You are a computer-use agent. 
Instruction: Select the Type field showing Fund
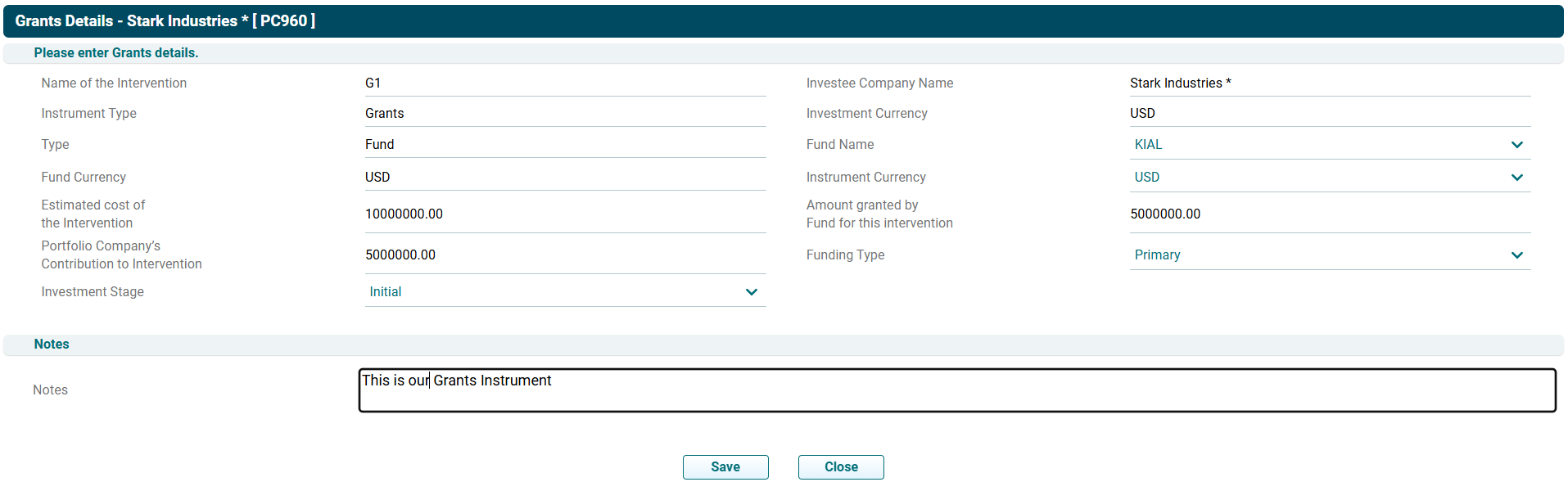pyautogui.click(x=564, y=145)
